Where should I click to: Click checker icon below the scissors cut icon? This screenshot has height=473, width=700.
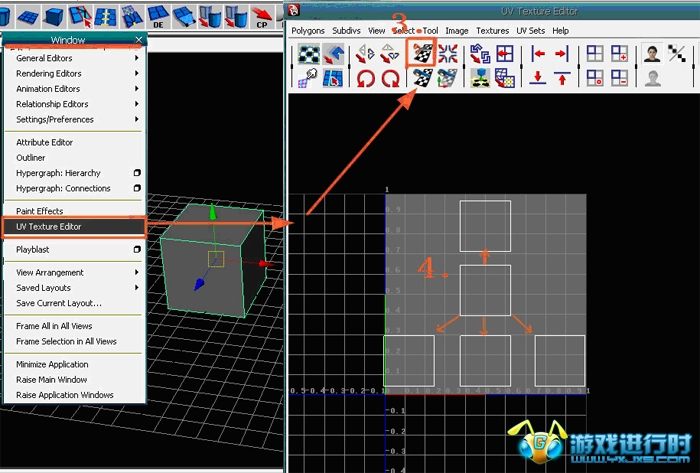click(x=422, y=78)
